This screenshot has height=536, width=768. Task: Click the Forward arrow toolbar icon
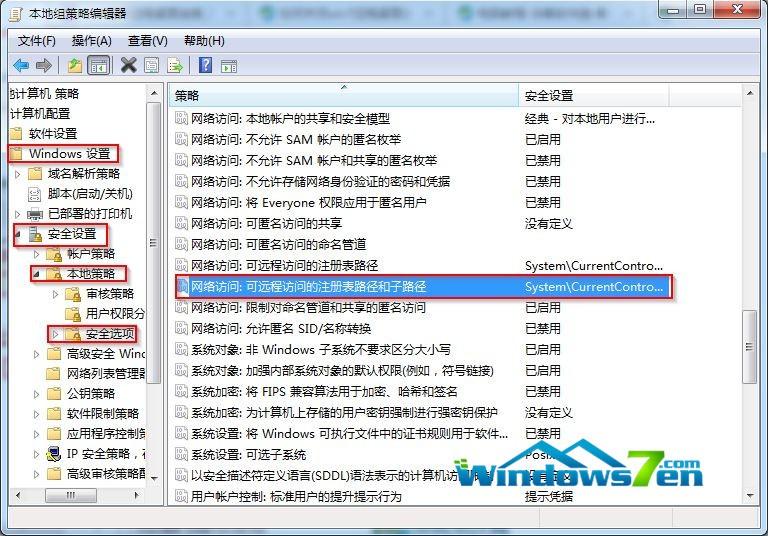(x=44, y=65)
